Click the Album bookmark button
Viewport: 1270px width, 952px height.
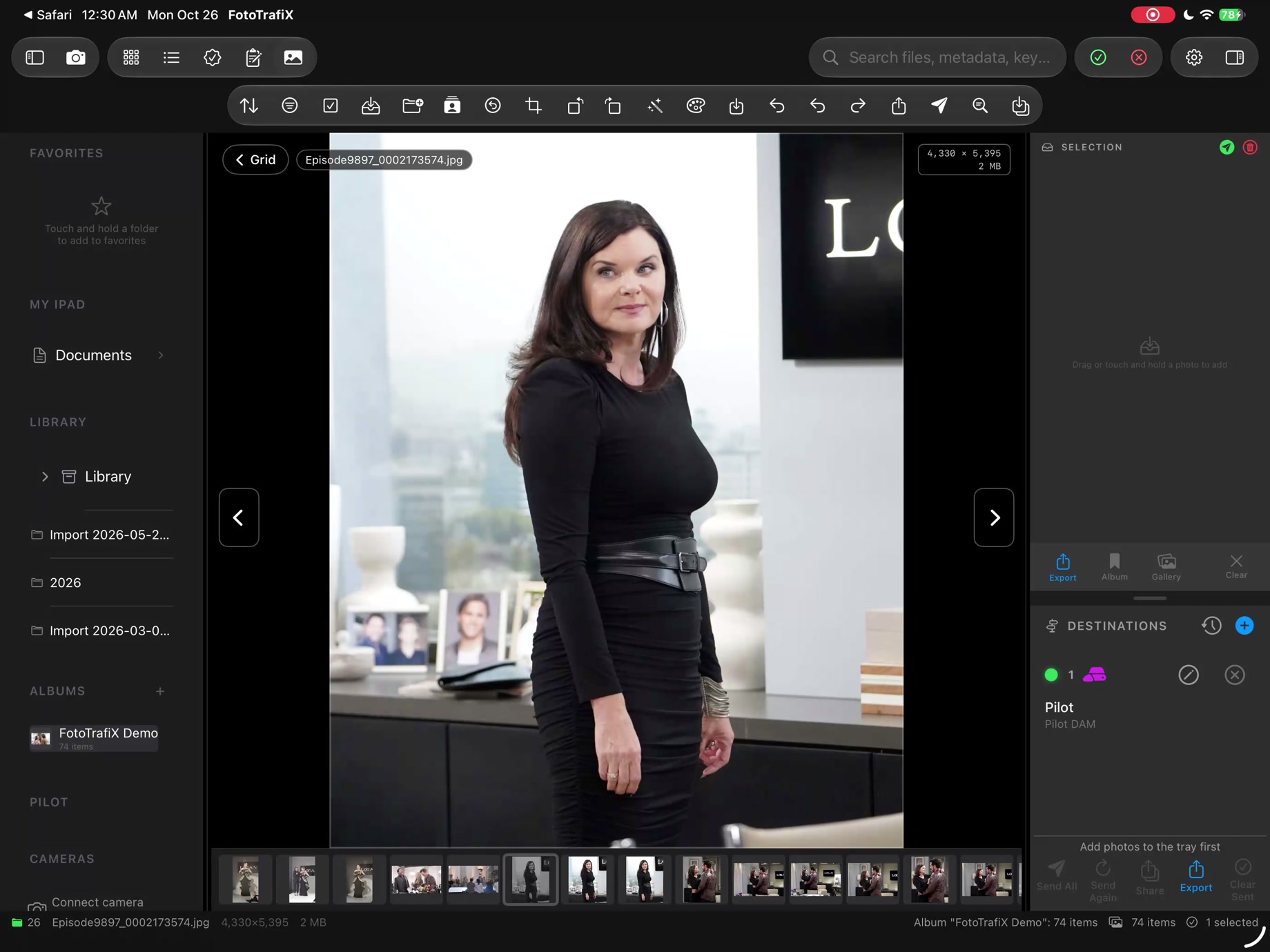pyautogui.click(x=1115, y=566)
